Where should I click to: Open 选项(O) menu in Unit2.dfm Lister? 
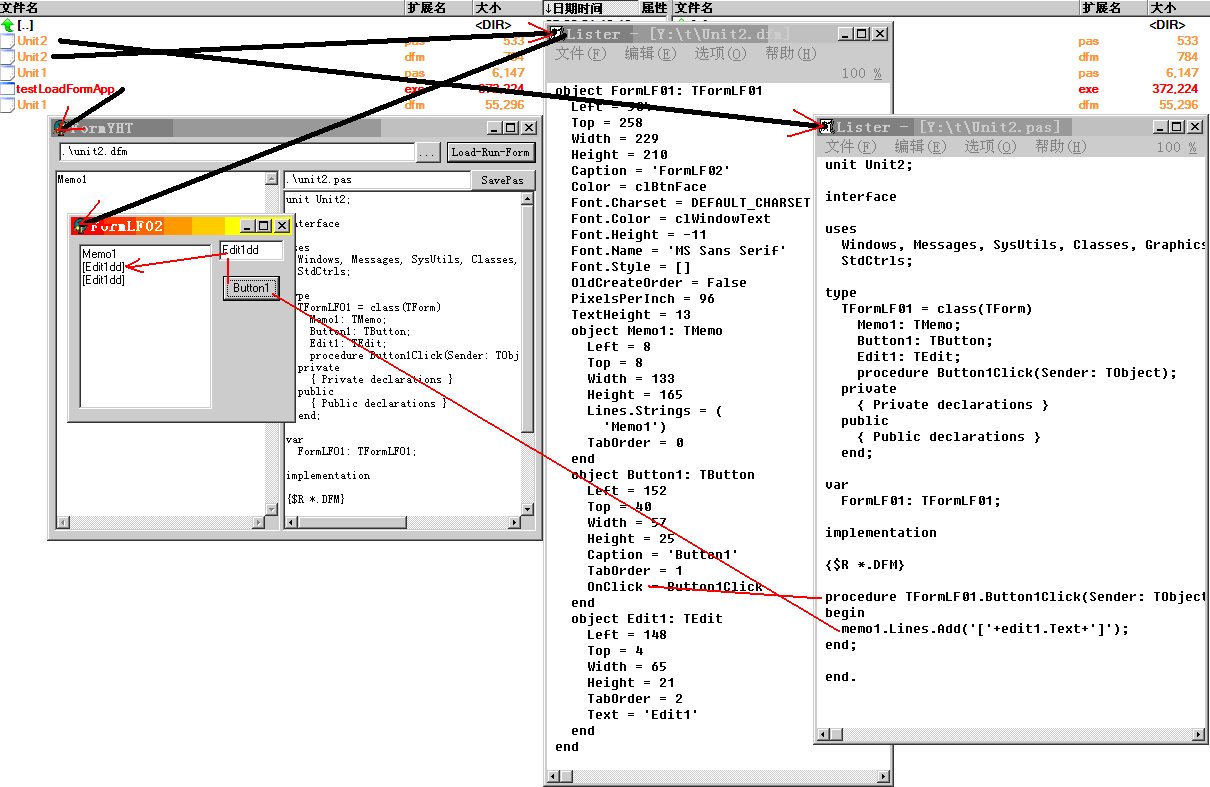tap(720, 54)
